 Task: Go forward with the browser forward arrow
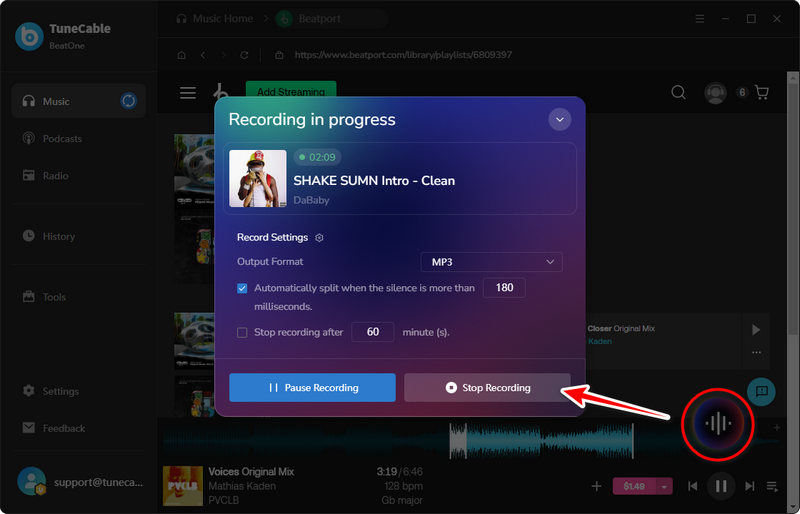[x=223, y=55]
